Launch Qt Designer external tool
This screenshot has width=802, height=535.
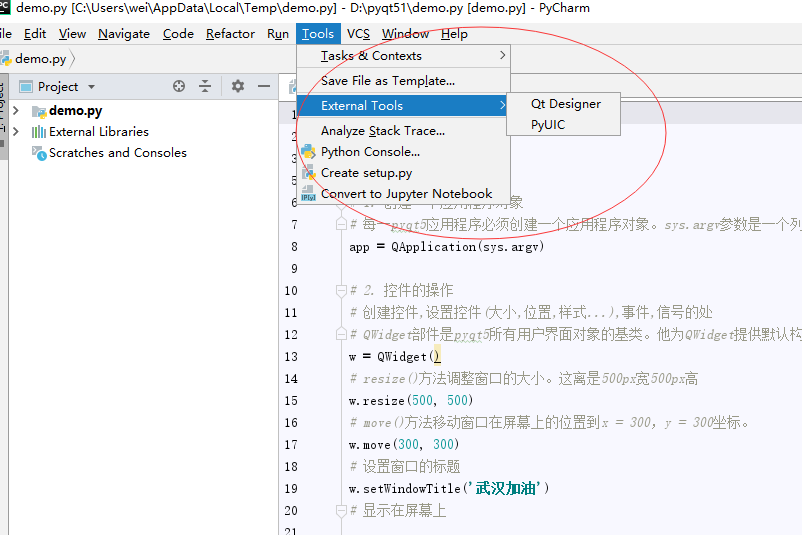[x=565, y=104]
